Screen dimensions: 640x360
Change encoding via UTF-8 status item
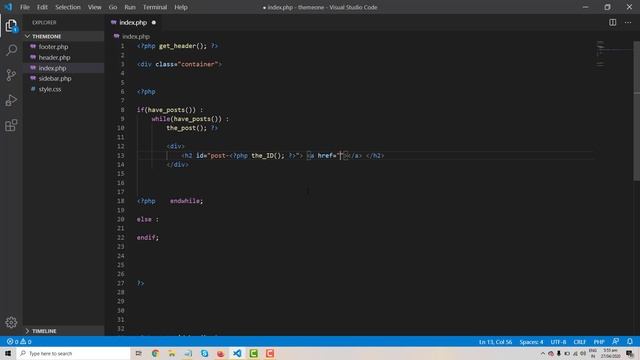(558, 342)
